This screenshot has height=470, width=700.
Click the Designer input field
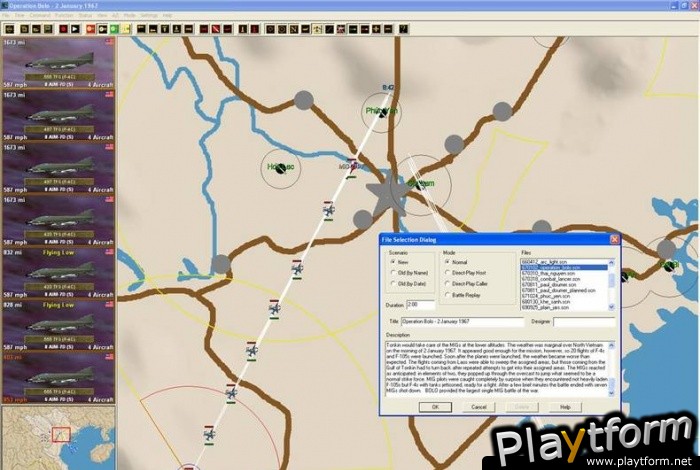(x=584, y=322)
